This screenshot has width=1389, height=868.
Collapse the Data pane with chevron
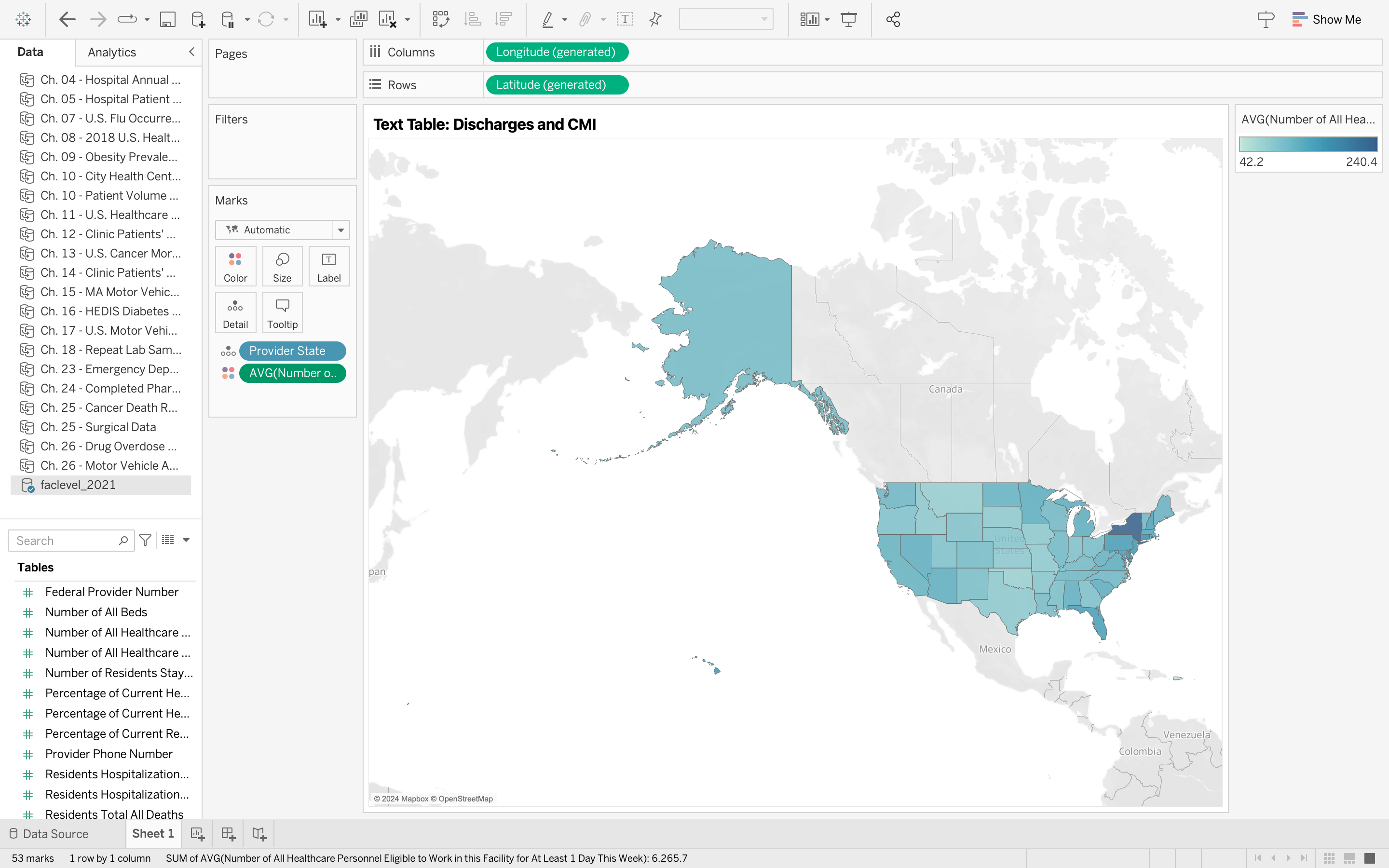(191, 52)
